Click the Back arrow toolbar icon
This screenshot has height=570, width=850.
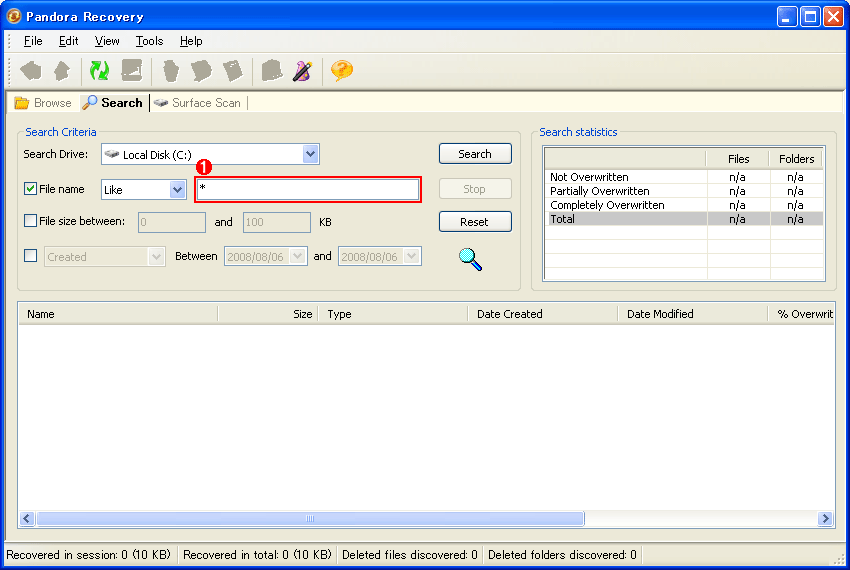[x=31, y=71]
